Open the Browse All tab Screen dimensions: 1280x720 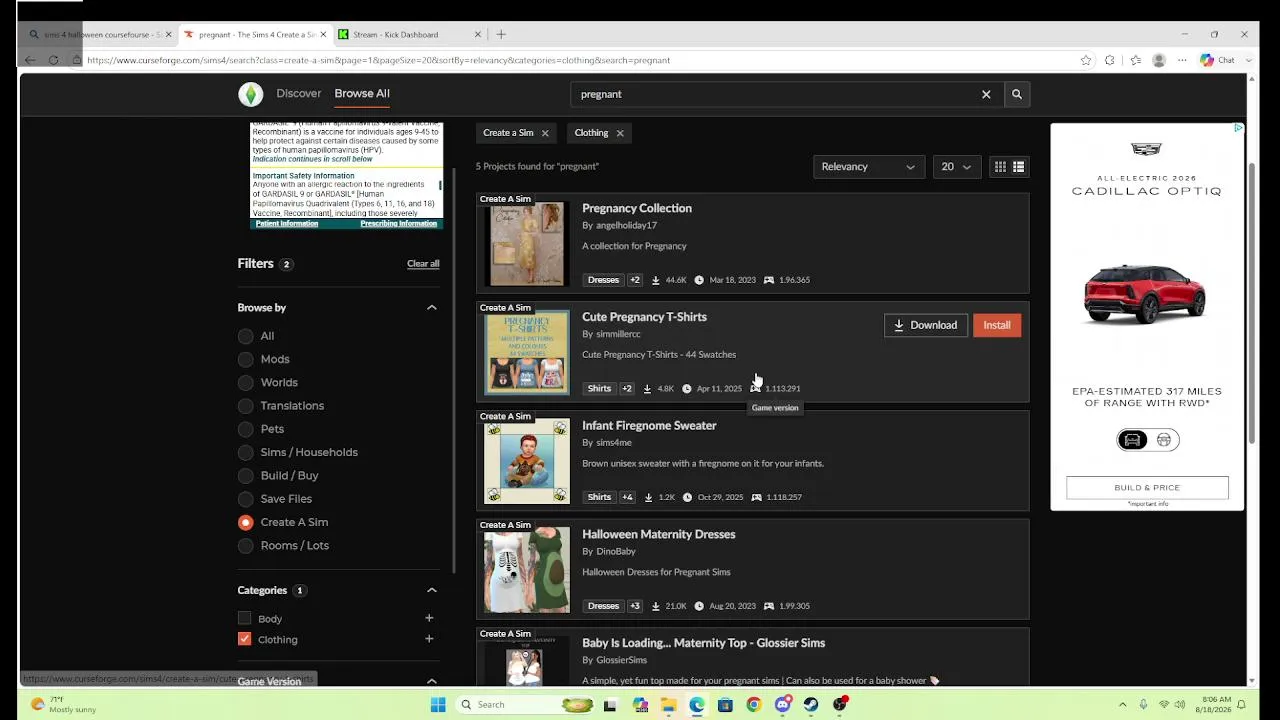point(362,94)
